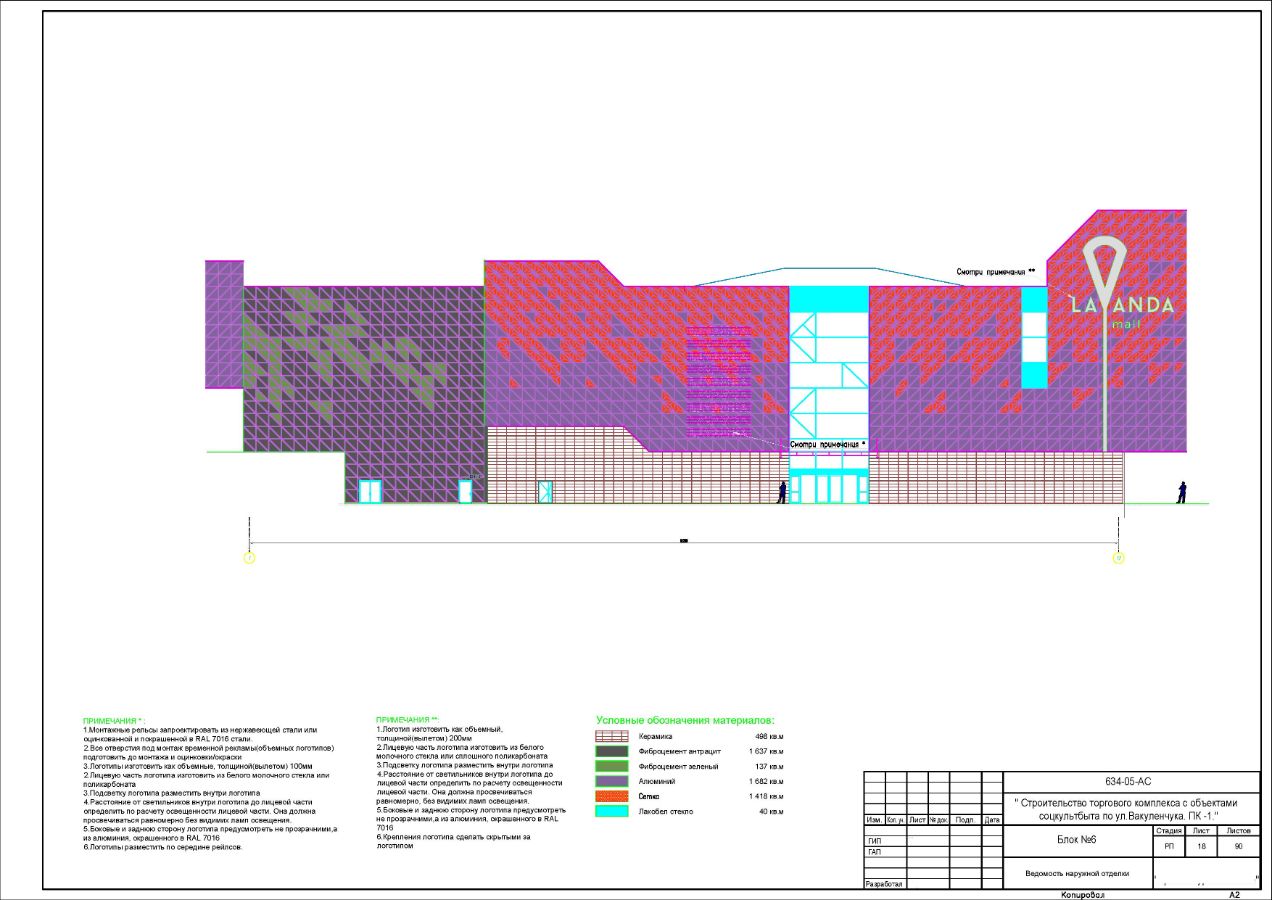Click the Керамика hatch swatch in legend
This screenshot has width=1272, height=900.
pyautogui.click(x=612, y=736)
